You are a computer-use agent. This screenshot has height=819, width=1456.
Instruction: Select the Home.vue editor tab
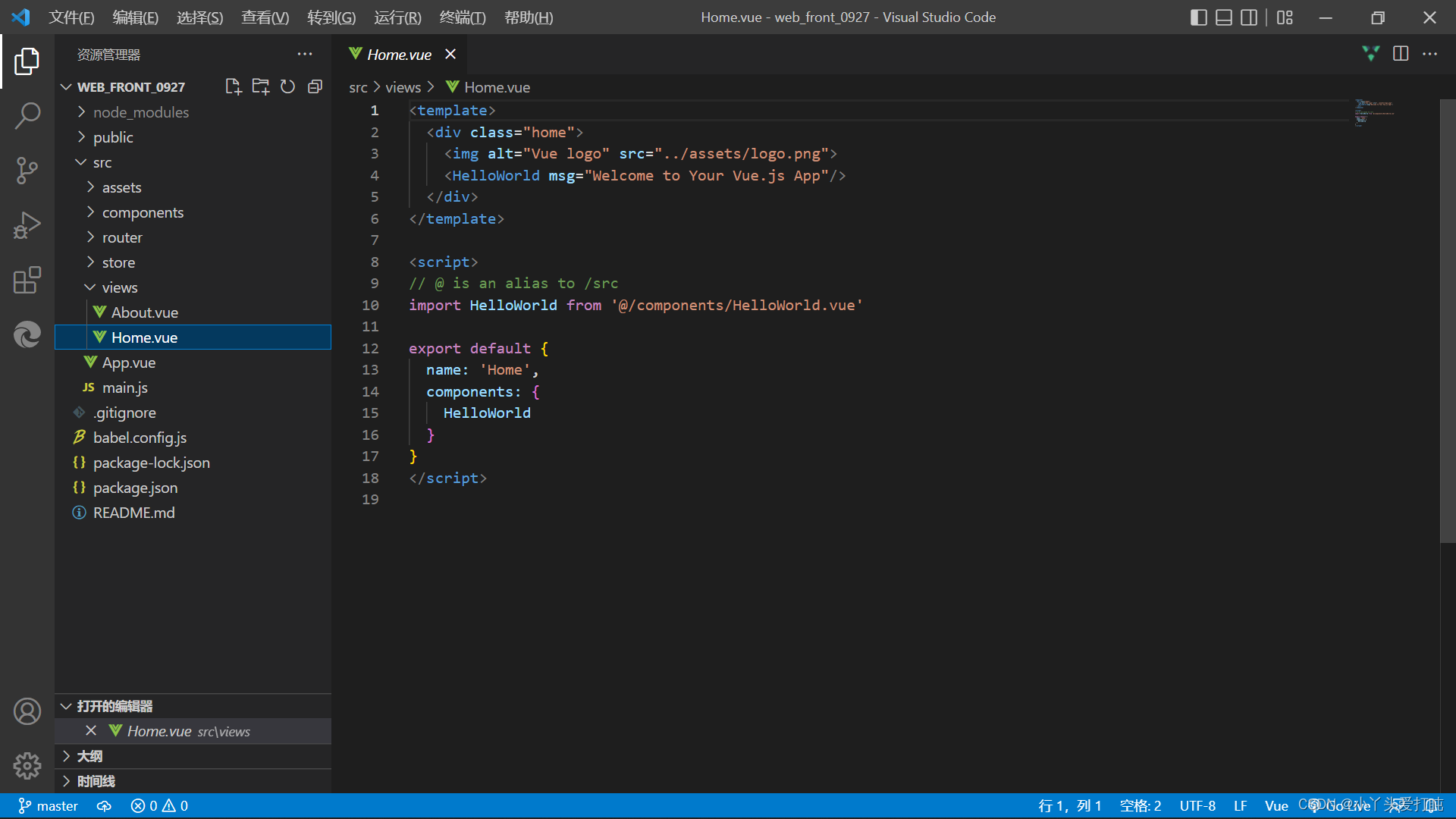pos(399,54)
